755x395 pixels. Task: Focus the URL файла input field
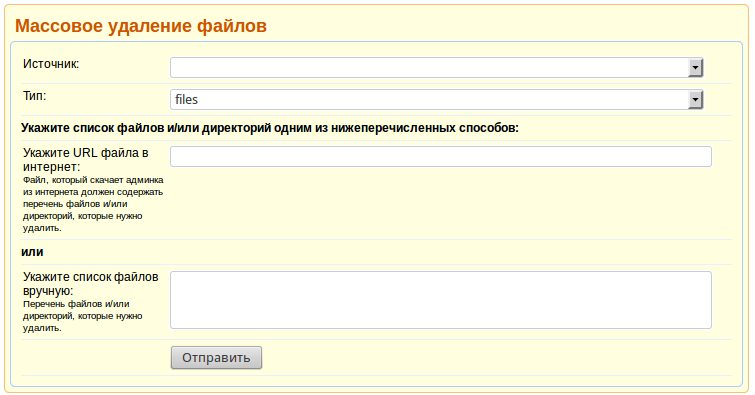441,157
